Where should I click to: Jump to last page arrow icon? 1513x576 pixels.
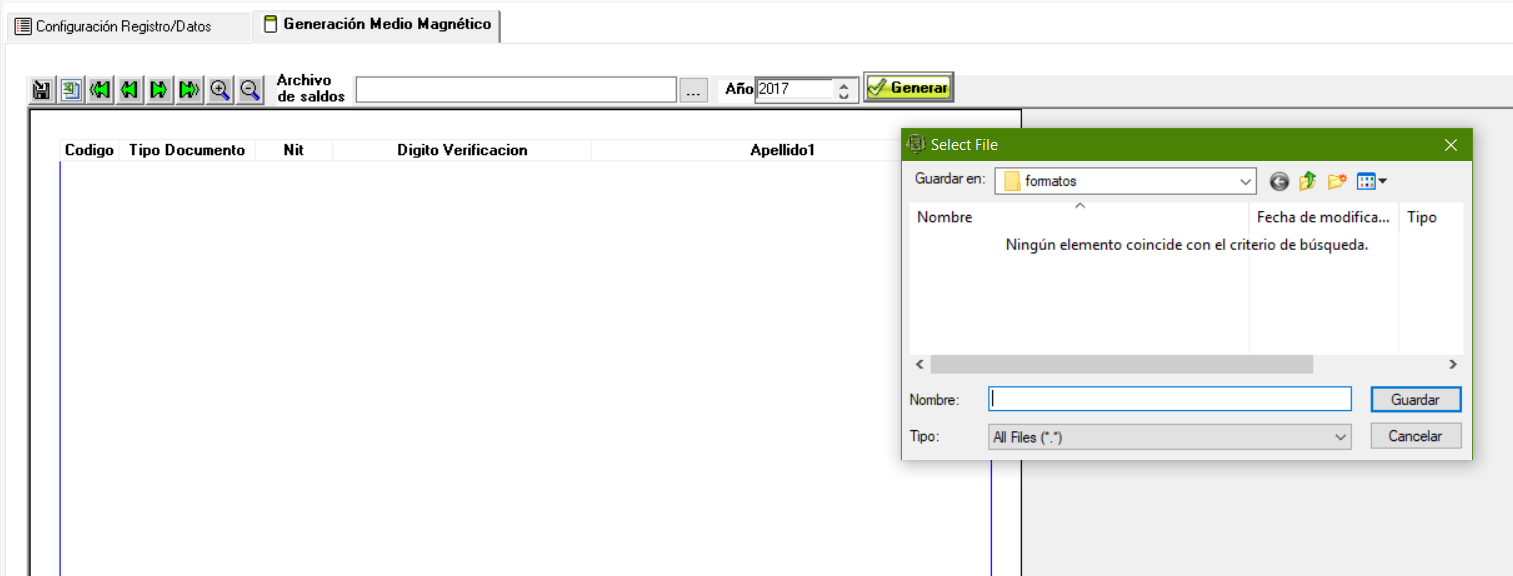pyautogui.click(x=189, y=90)
